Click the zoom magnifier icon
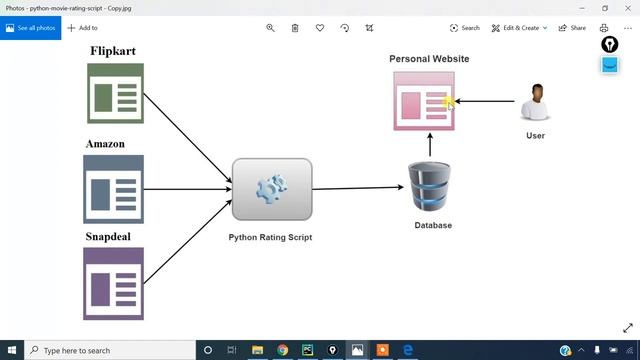This screenshot has height=360, width=640. click(x=270, y=28)
